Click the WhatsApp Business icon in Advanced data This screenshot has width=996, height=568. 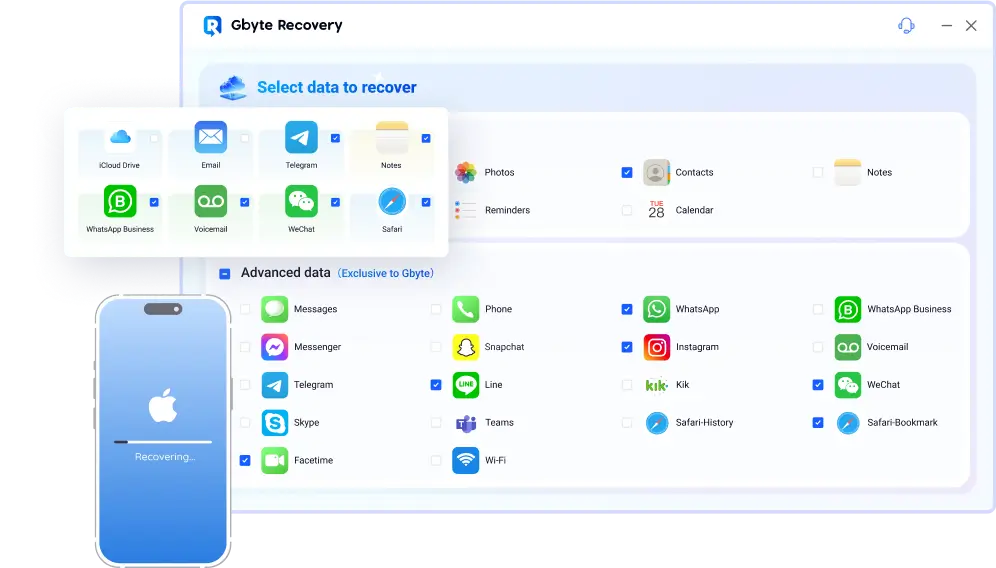(847, 309)
